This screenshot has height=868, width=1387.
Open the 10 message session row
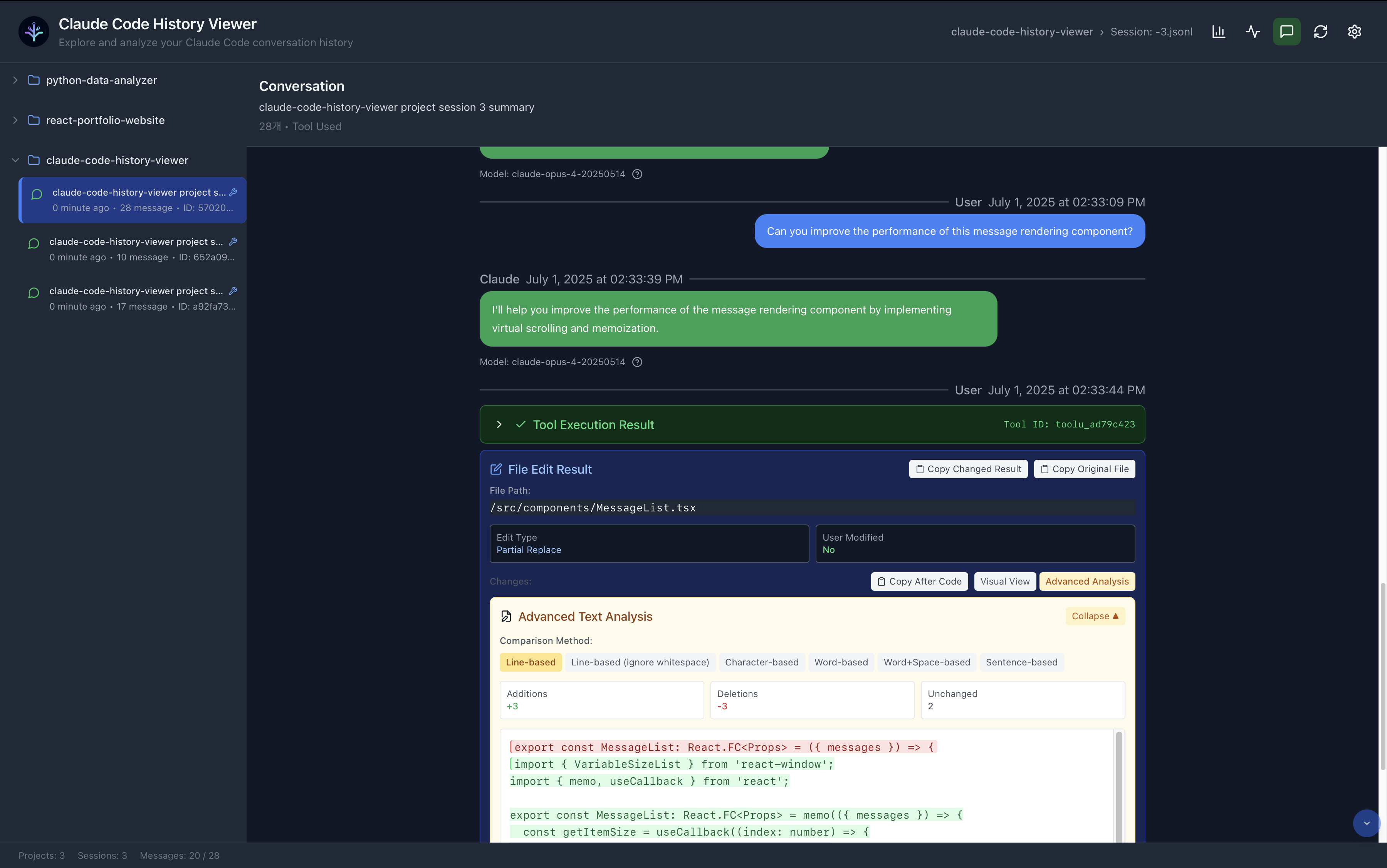(x=133, y=249)
